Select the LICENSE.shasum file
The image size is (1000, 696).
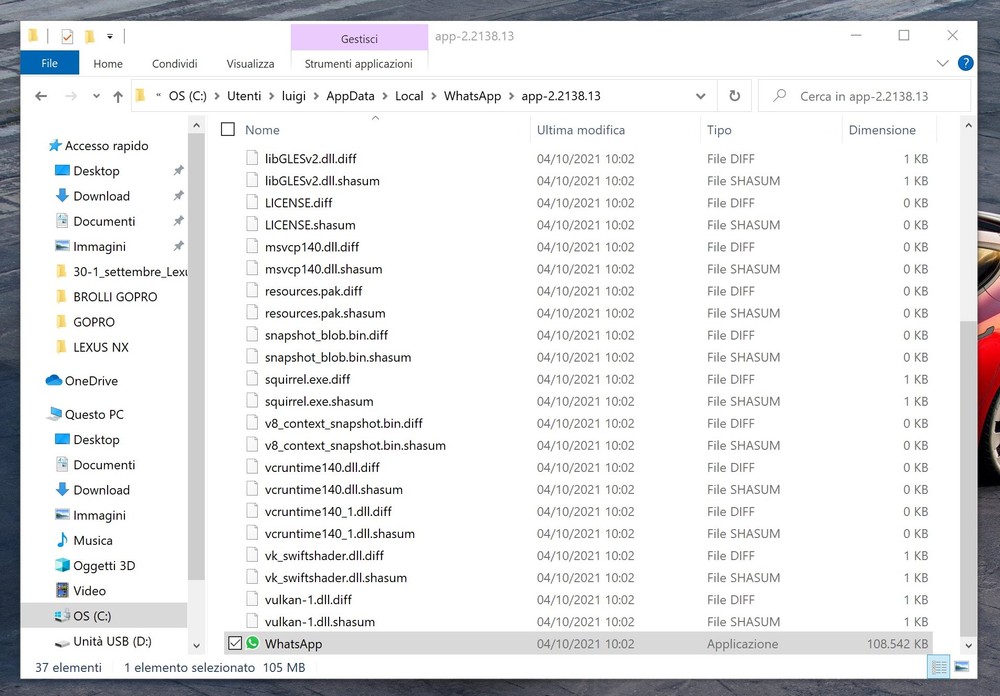click(x=310, y=225)
